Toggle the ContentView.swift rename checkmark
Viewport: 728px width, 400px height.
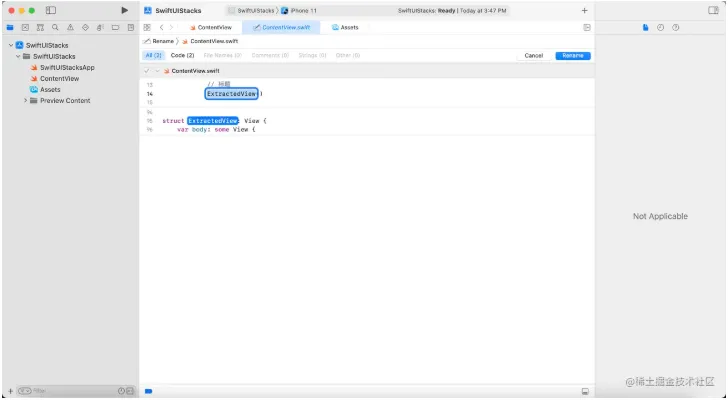pyautogui.click(x=147, y=71)
